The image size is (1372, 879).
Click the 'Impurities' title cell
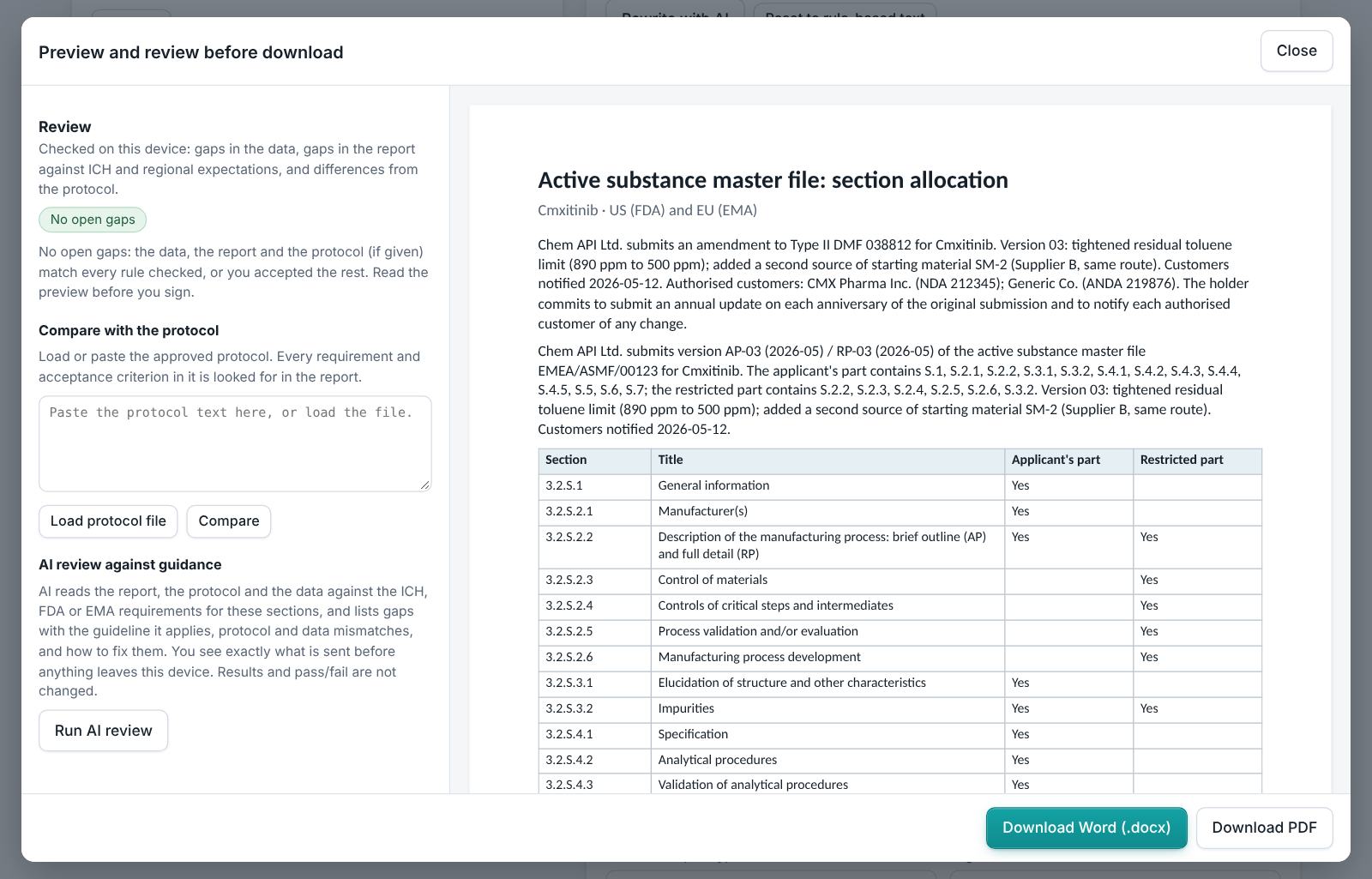pyautogui.click(x=827, y=709)
